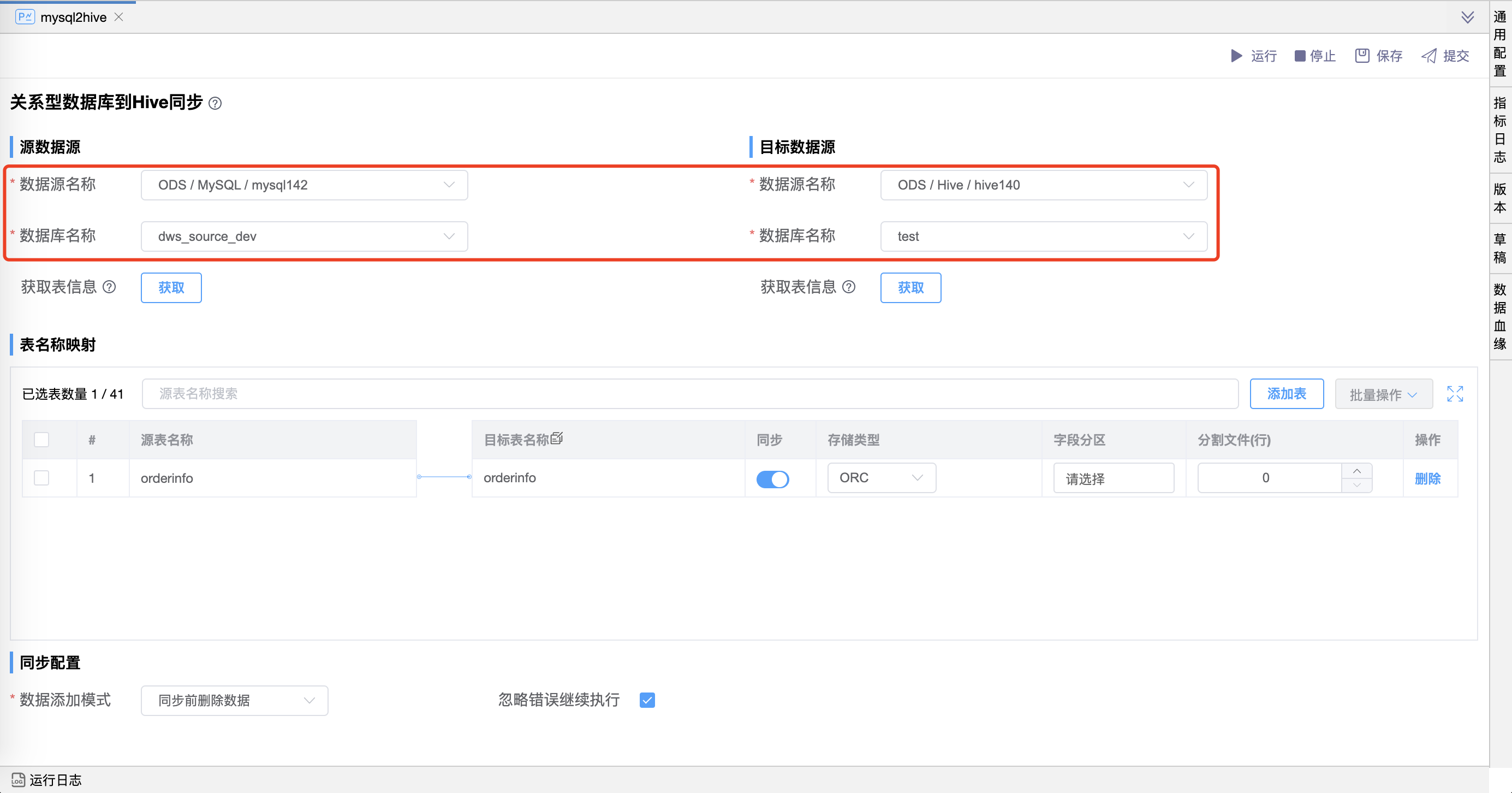
Task: Open source 数据源名称 dropdown ODS / MySQL / mysql142
Action: [304, 185]
